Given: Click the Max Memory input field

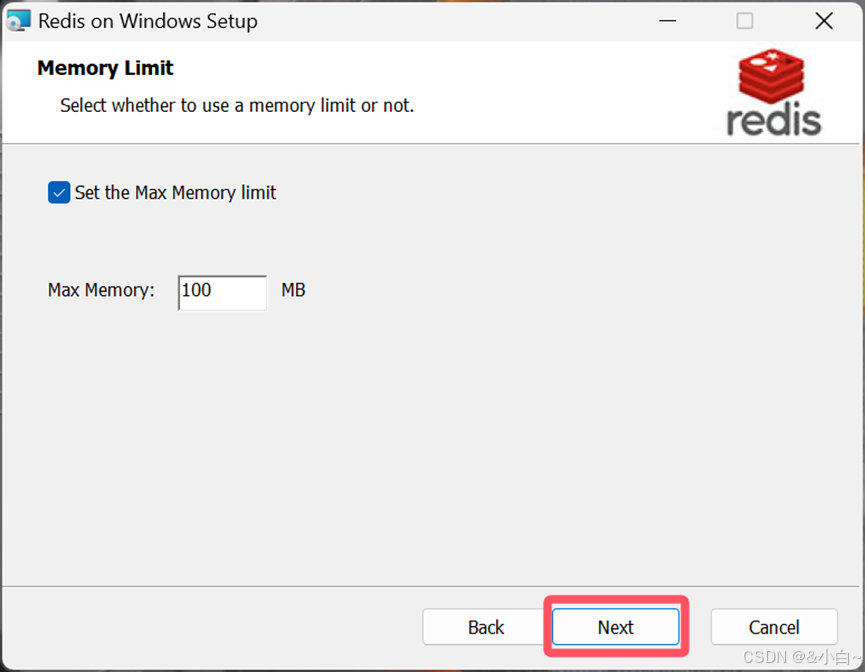Looking at the screenshot, I should coord(222,292).
